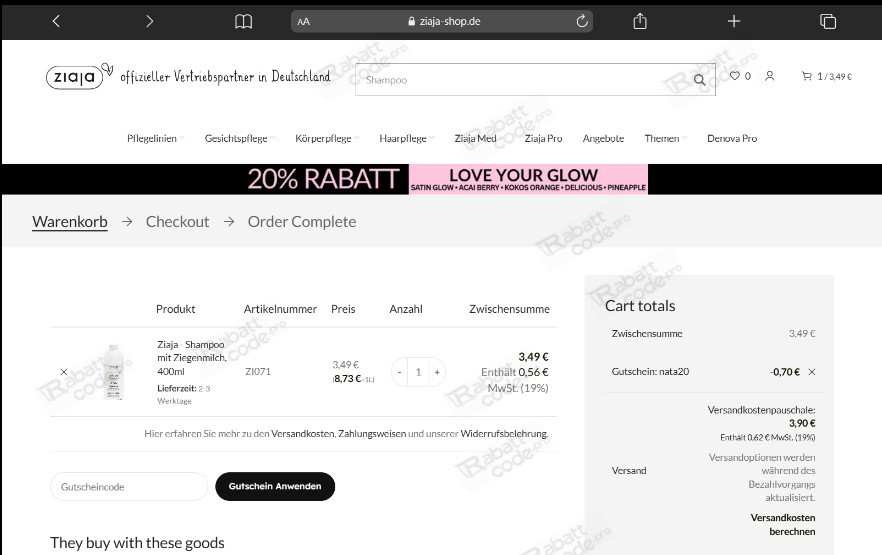Expand the Gesichtspflege menu
The height and width of the screenshot is (555, 882).
click(240, 138)
